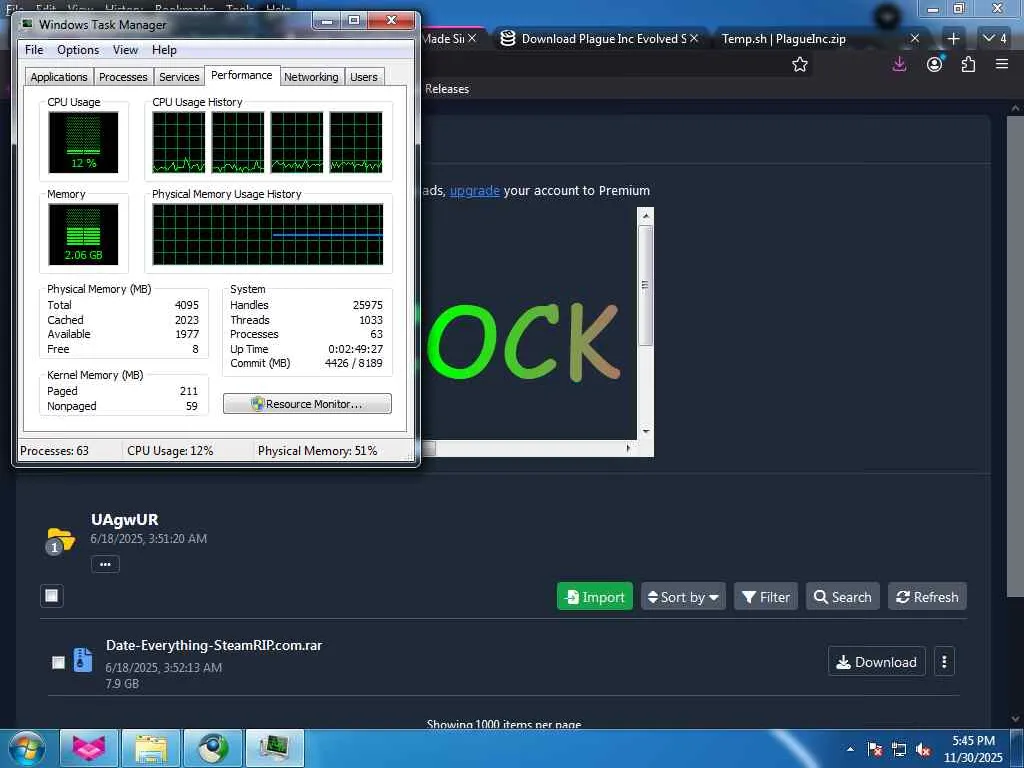Open the browser extensions icon
1024x768 pixels.
[x=968, y=64]
